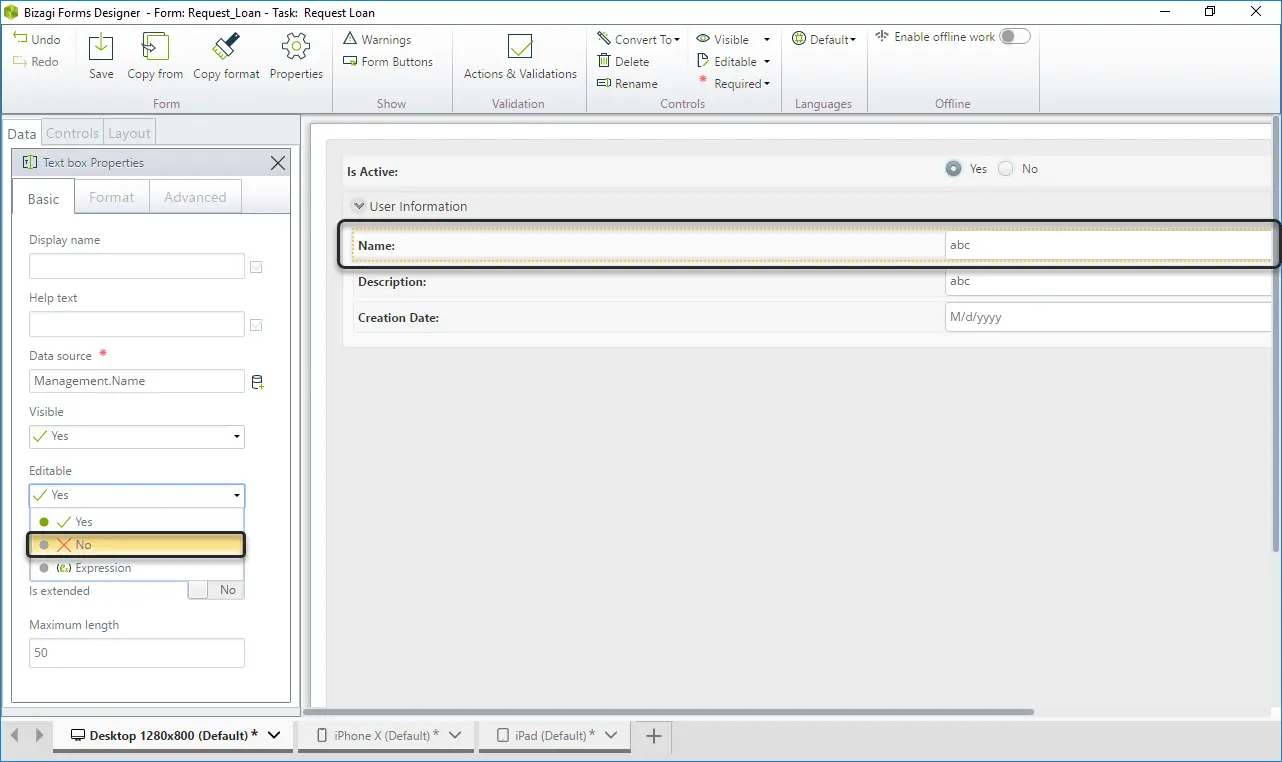
Task: Click the Is Active label
Action: click(x=372, y=172)
